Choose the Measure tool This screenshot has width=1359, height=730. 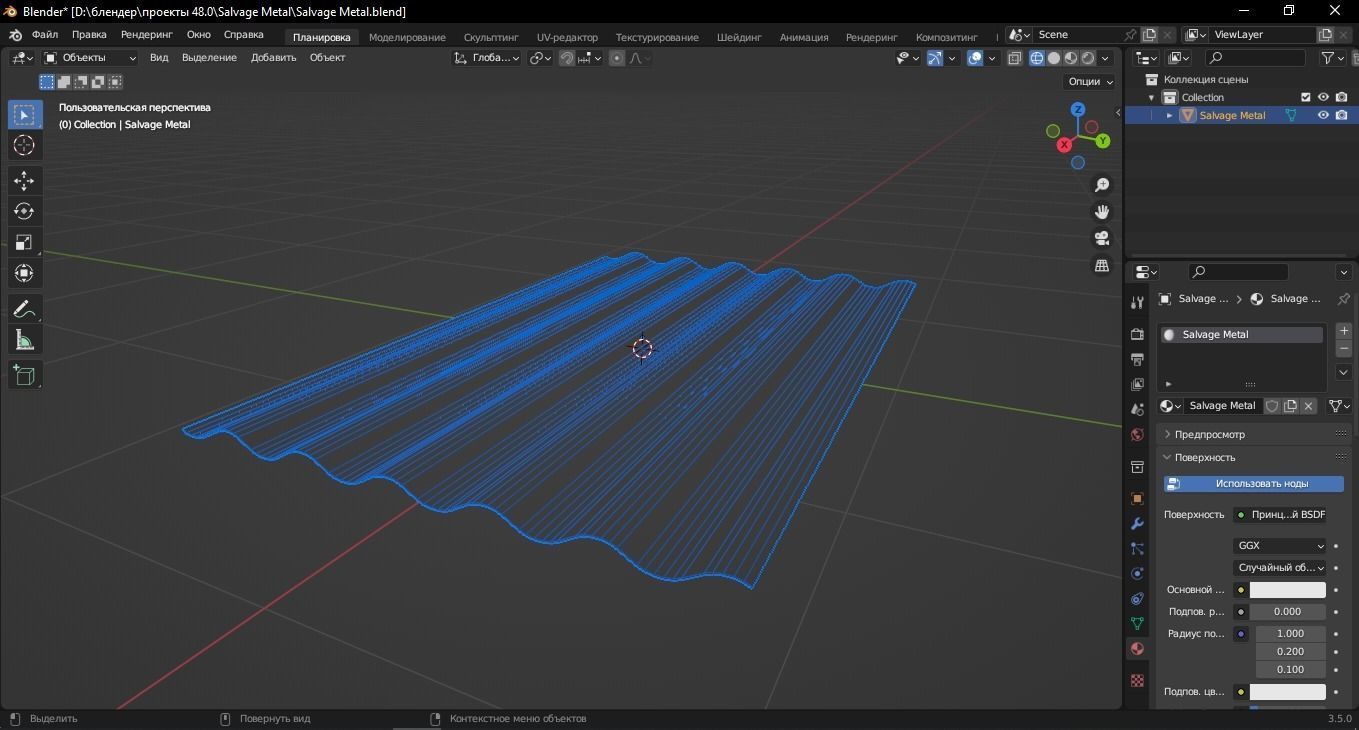click(x=24, y=340)
